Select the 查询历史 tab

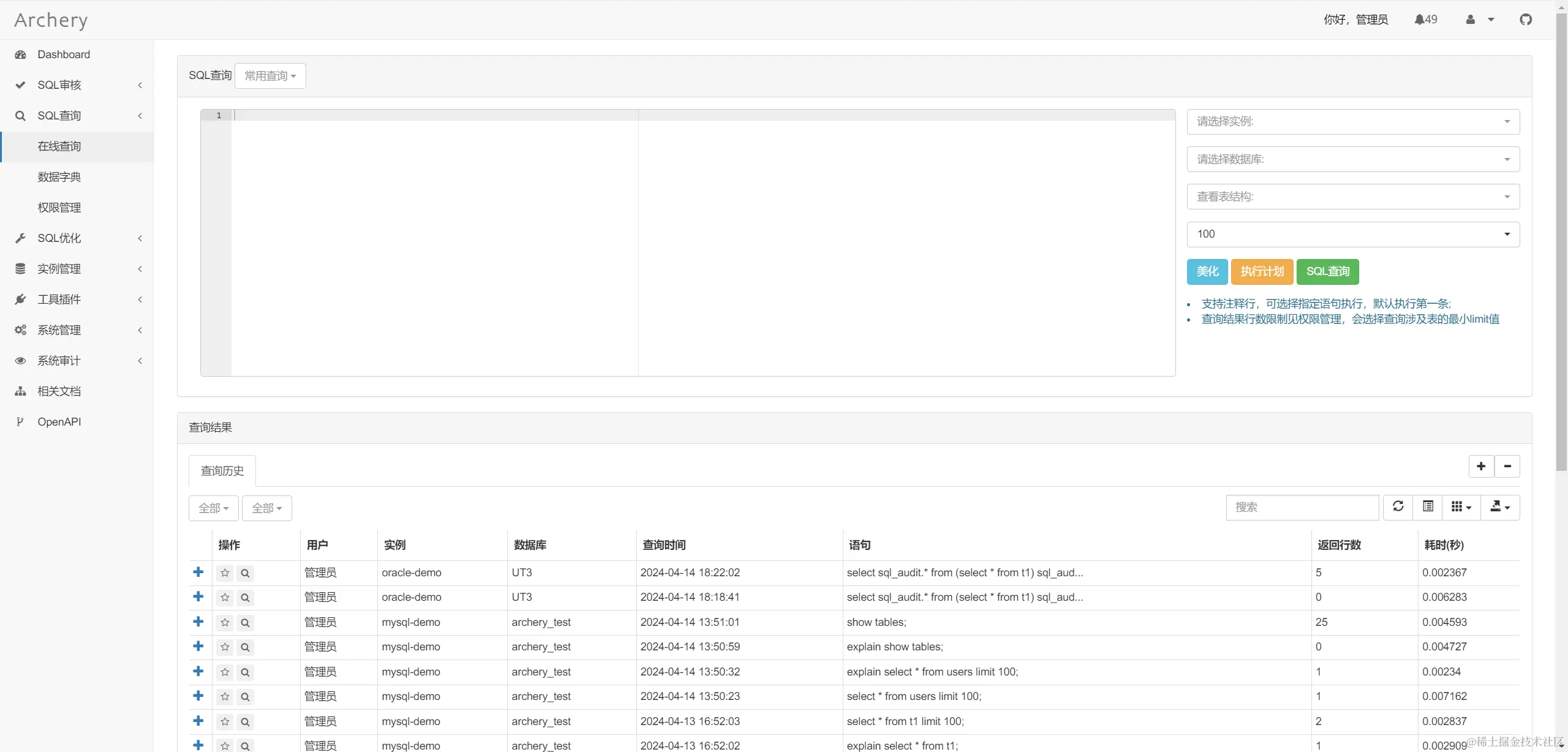pos(222,471)
